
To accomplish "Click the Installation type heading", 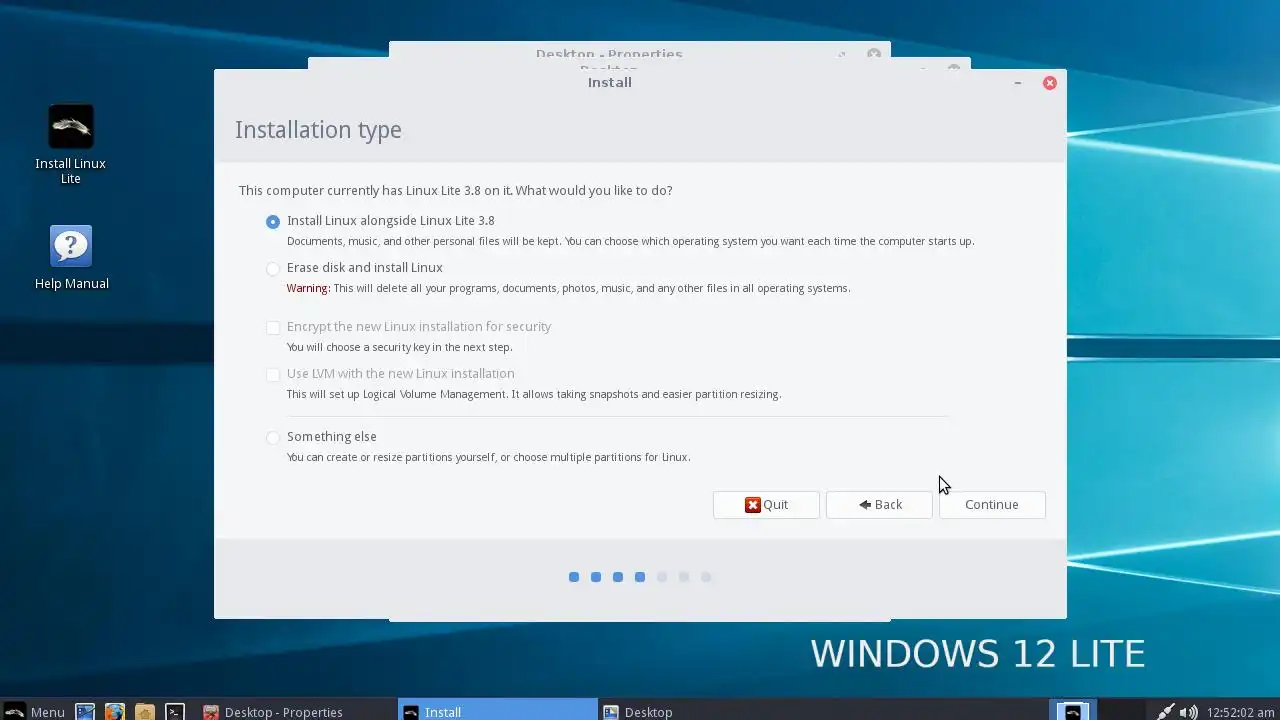I will [318, 130].
